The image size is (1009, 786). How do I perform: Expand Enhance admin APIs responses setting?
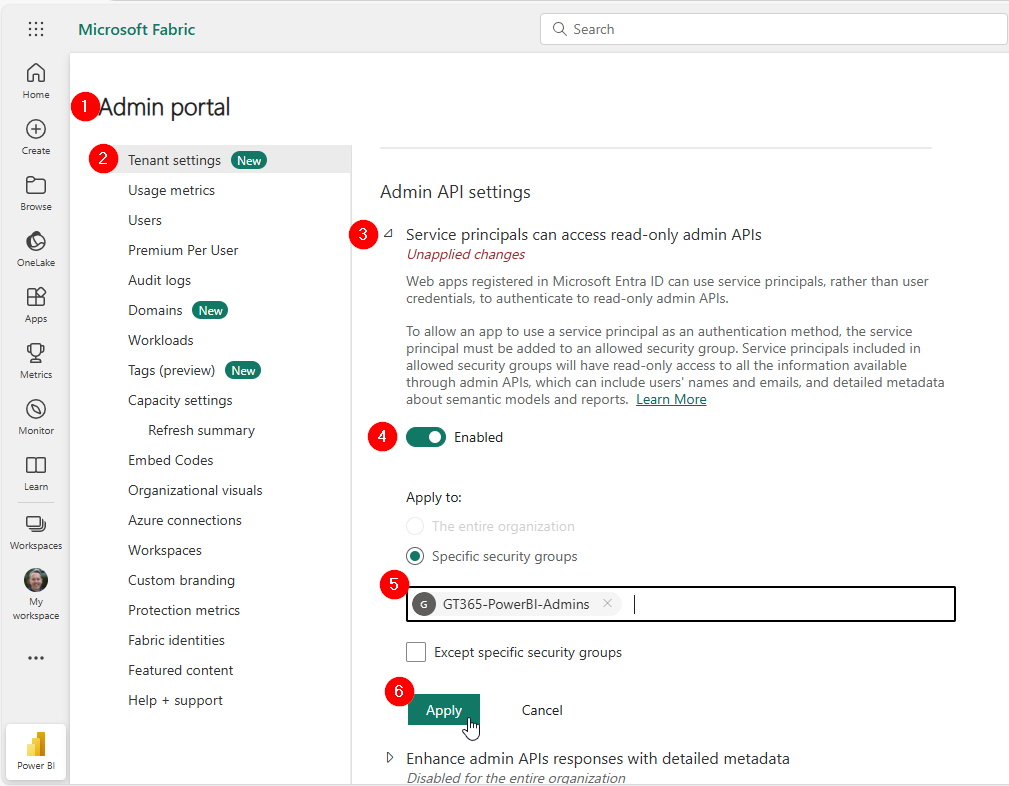[390, 758]
